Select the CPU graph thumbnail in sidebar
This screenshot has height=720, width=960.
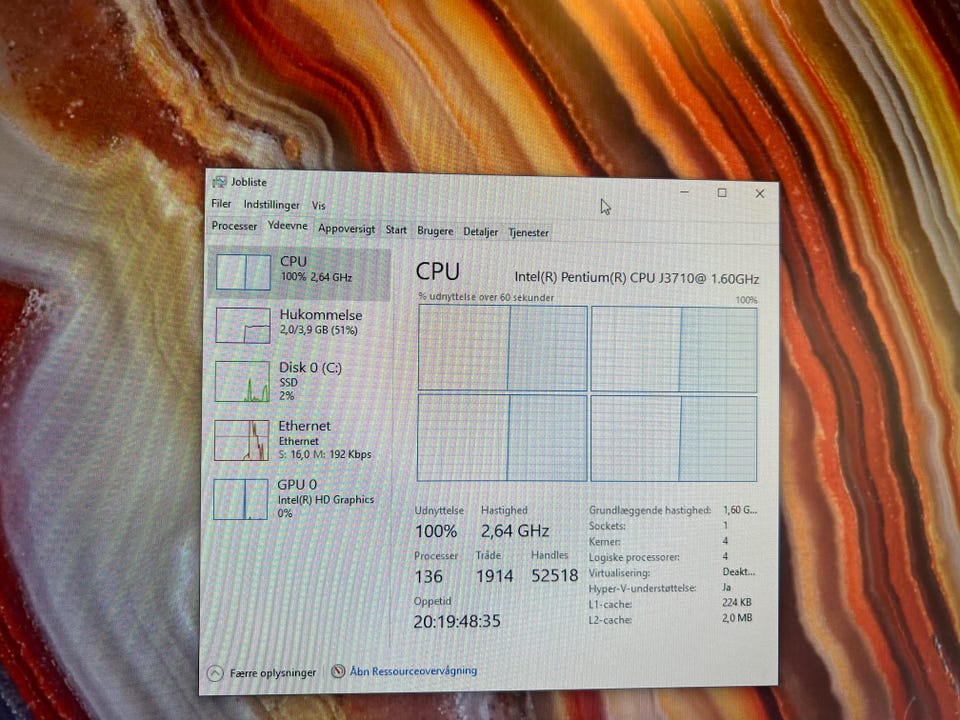point(243,272)
